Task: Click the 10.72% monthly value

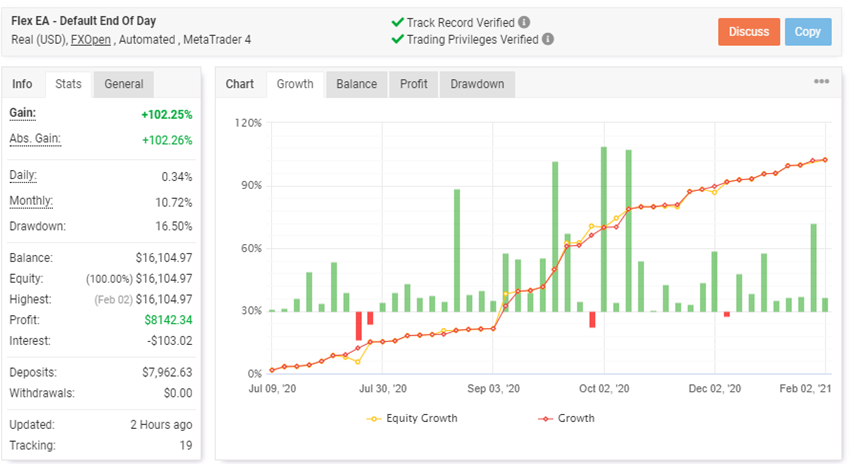Action: click(x=174, y=202)
